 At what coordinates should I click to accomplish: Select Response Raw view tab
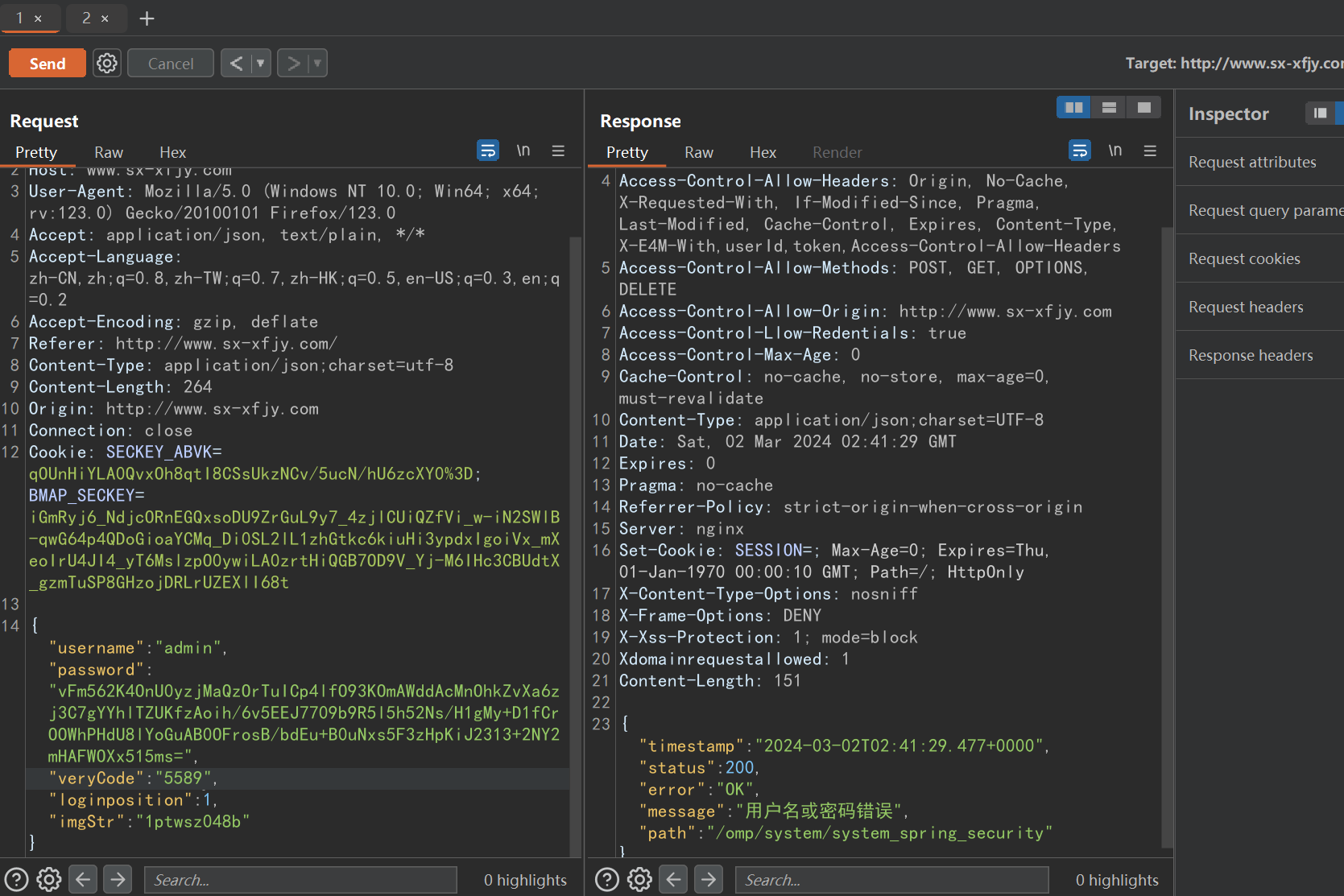699,152
